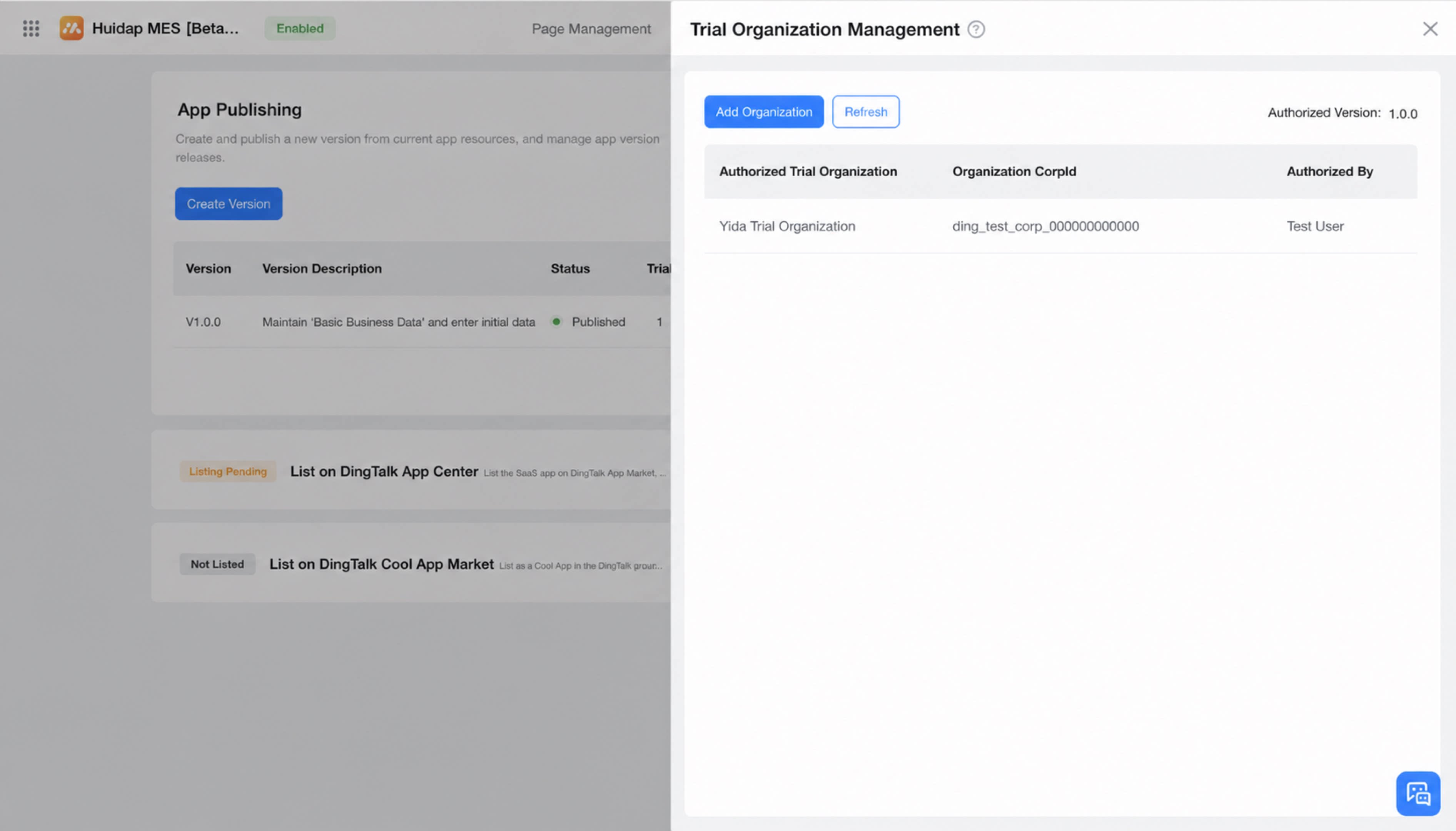This screenshot has height=831, width=1456.
Task: Refresh the trial organization list
Action: click(x=865, y=112)
